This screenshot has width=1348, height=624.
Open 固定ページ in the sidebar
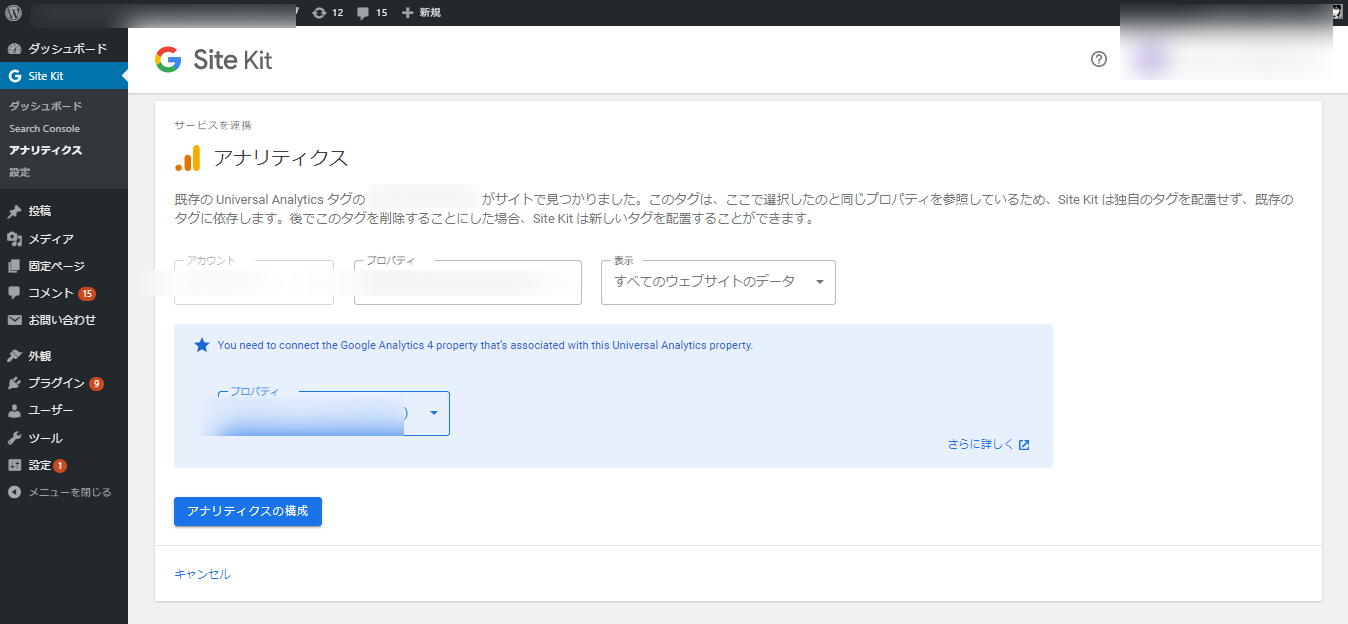point(64,266)
